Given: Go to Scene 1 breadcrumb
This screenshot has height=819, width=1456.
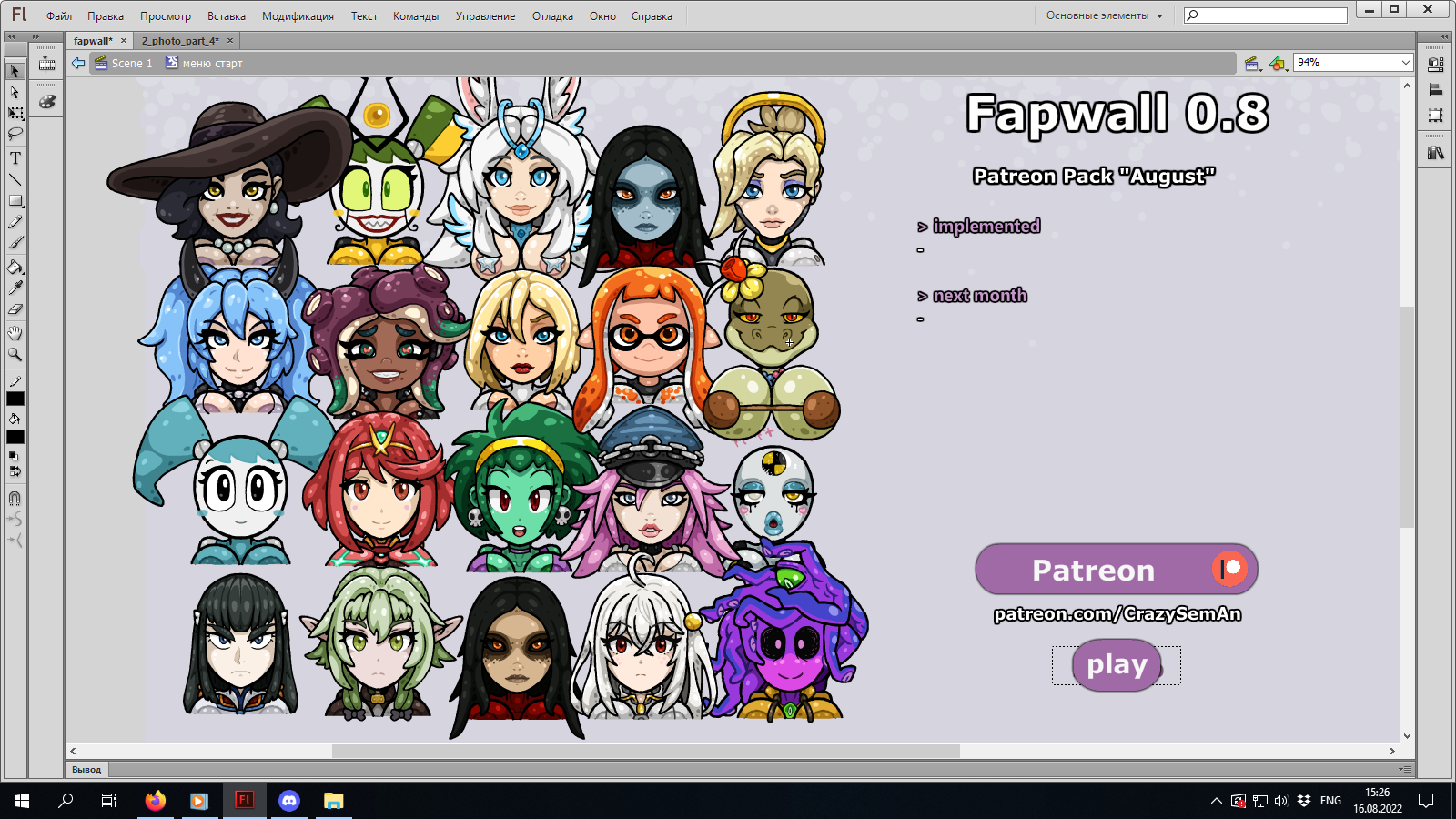Looking at the screenshot, I should click(124, 63).
